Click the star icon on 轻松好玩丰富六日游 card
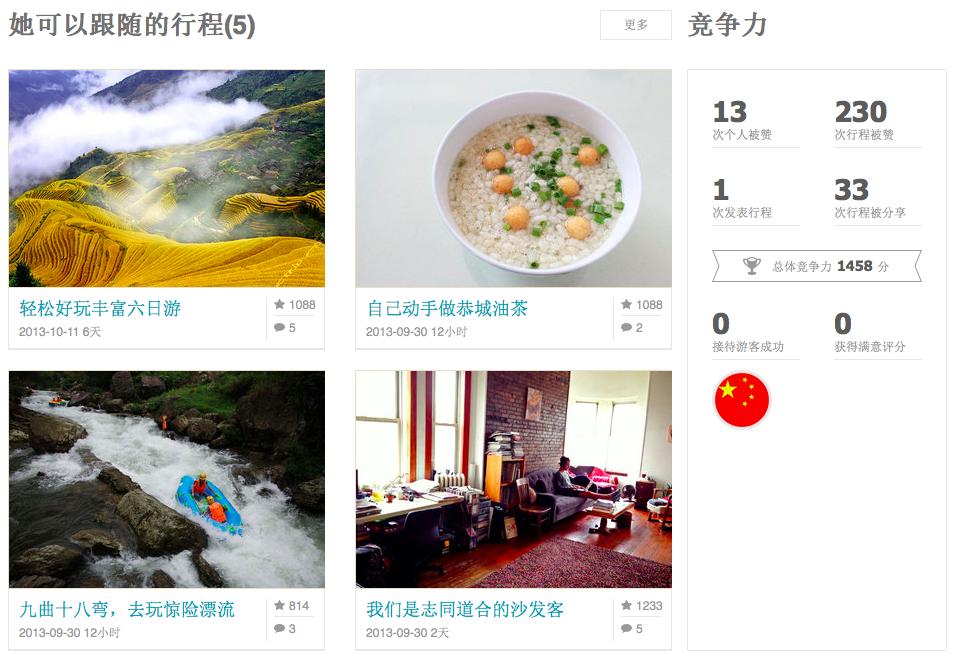This screenshot has width=953, height=660. (x=280, y=304)
